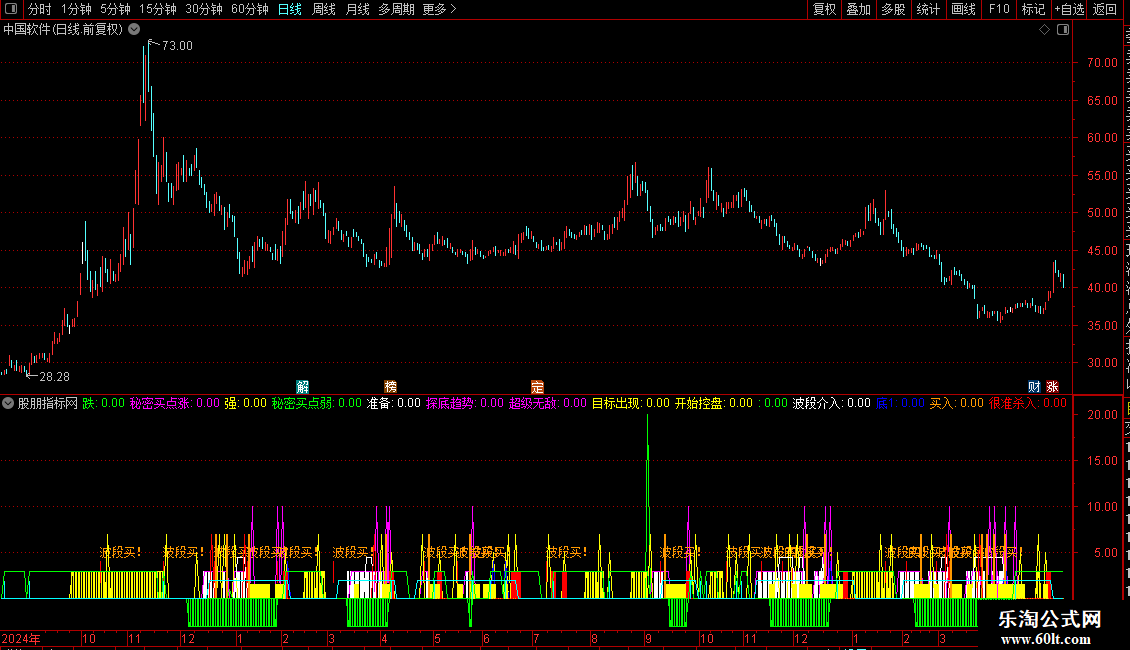Screen dimensions: 1130x650
Task: Select the 30分钟 period
Action: [x=204, y=9]
